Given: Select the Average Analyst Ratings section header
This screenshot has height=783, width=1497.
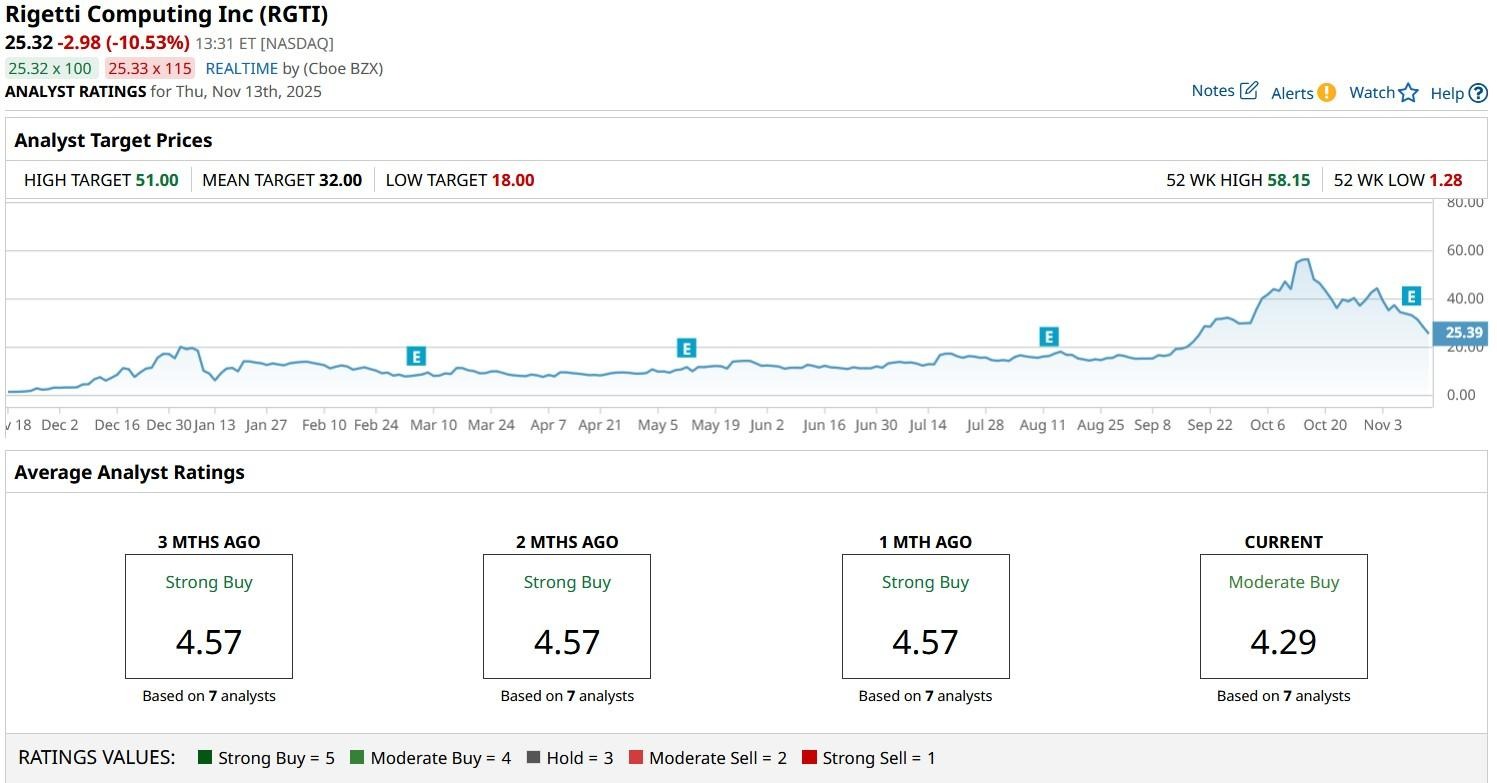Looking at the screenshot, I should point(129,472).
